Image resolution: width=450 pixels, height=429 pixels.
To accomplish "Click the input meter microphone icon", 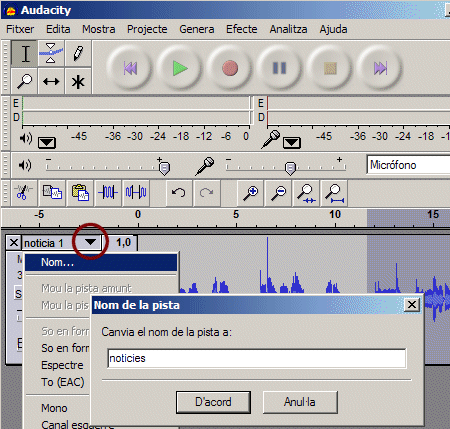I will point(271,139).
